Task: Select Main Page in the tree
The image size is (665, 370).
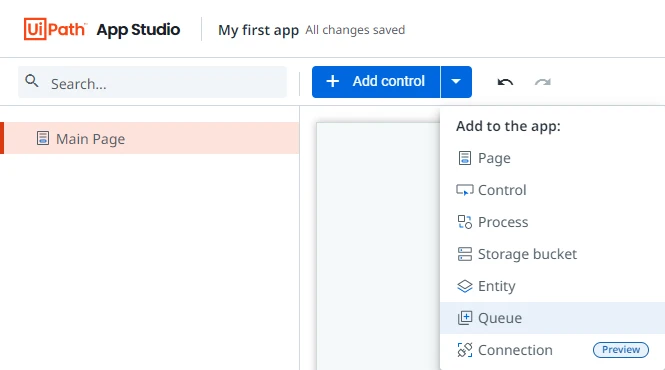Action: pyautogui.click(x=150, y=138)
